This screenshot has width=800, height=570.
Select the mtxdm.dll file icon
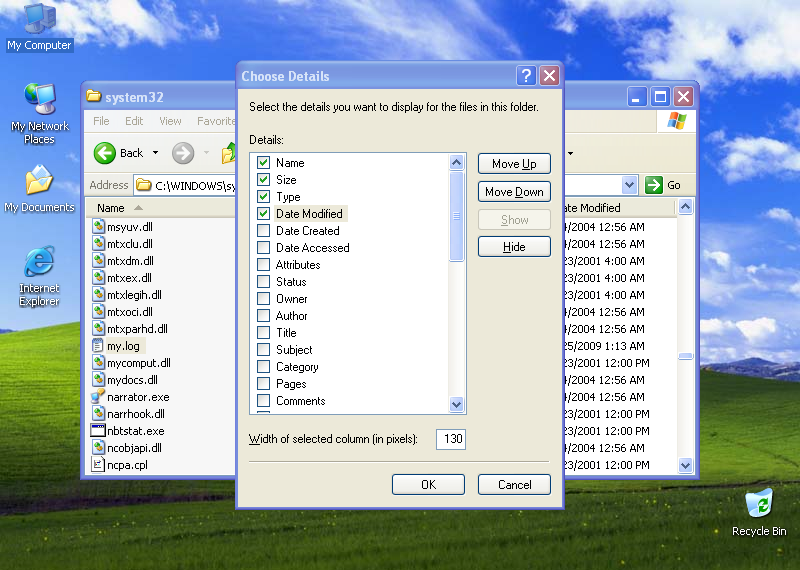click(98, 260)
